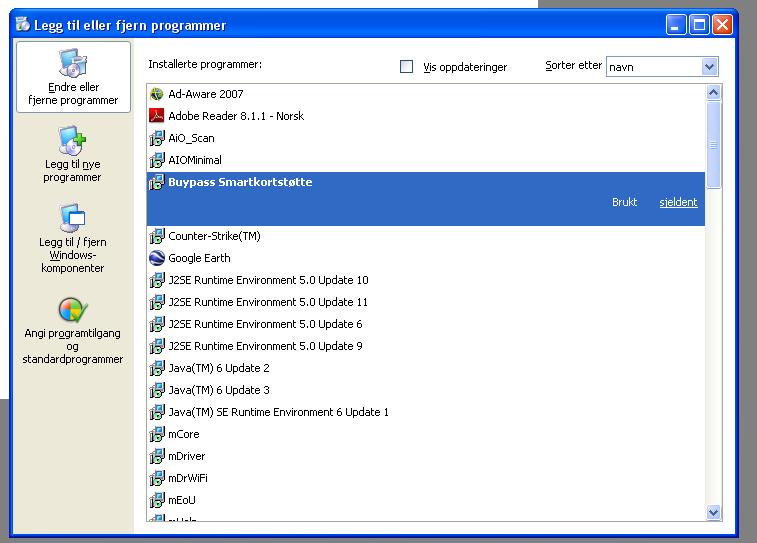
Task: Enable the Vis oppdateringer checkbox
Action: point(407,67)
